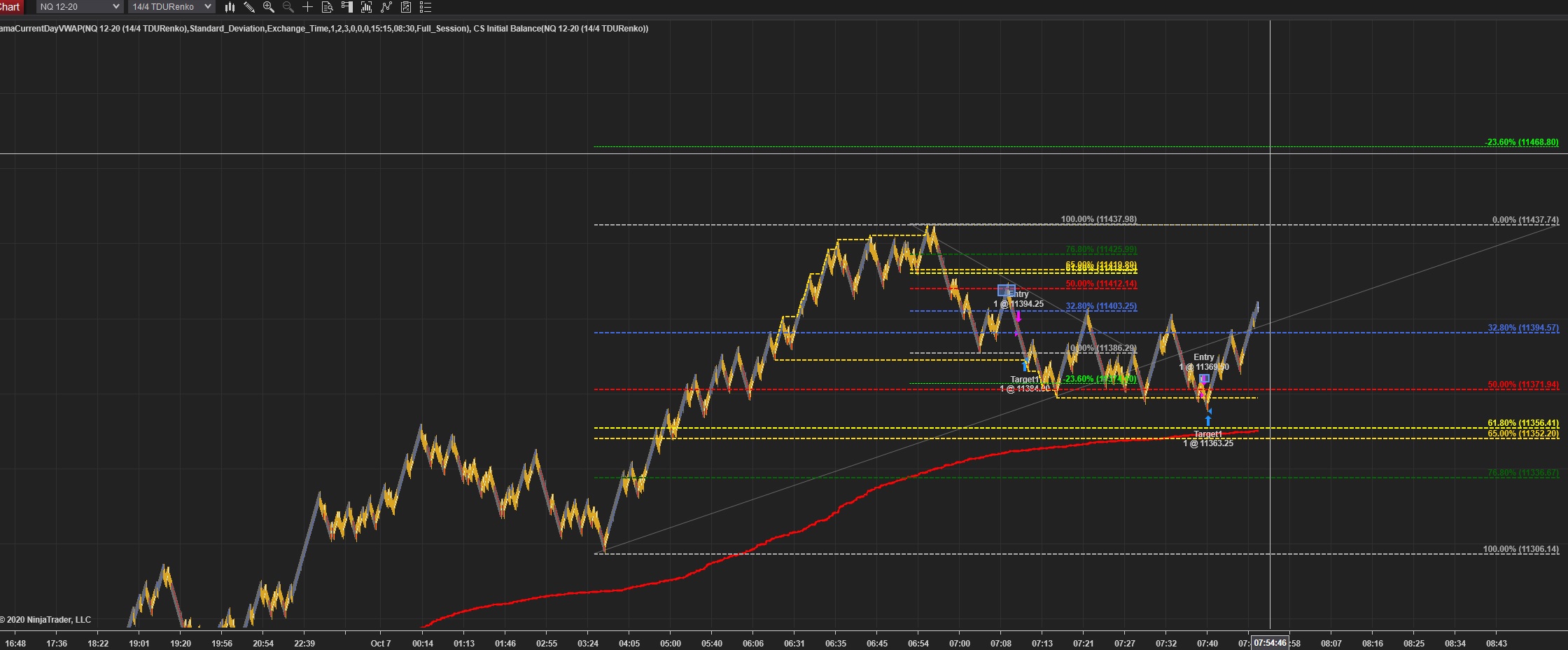Click the 07:54:46 time axis cursor label
This screenshot has height=650, width=1568.
(x=1270, y=643)
